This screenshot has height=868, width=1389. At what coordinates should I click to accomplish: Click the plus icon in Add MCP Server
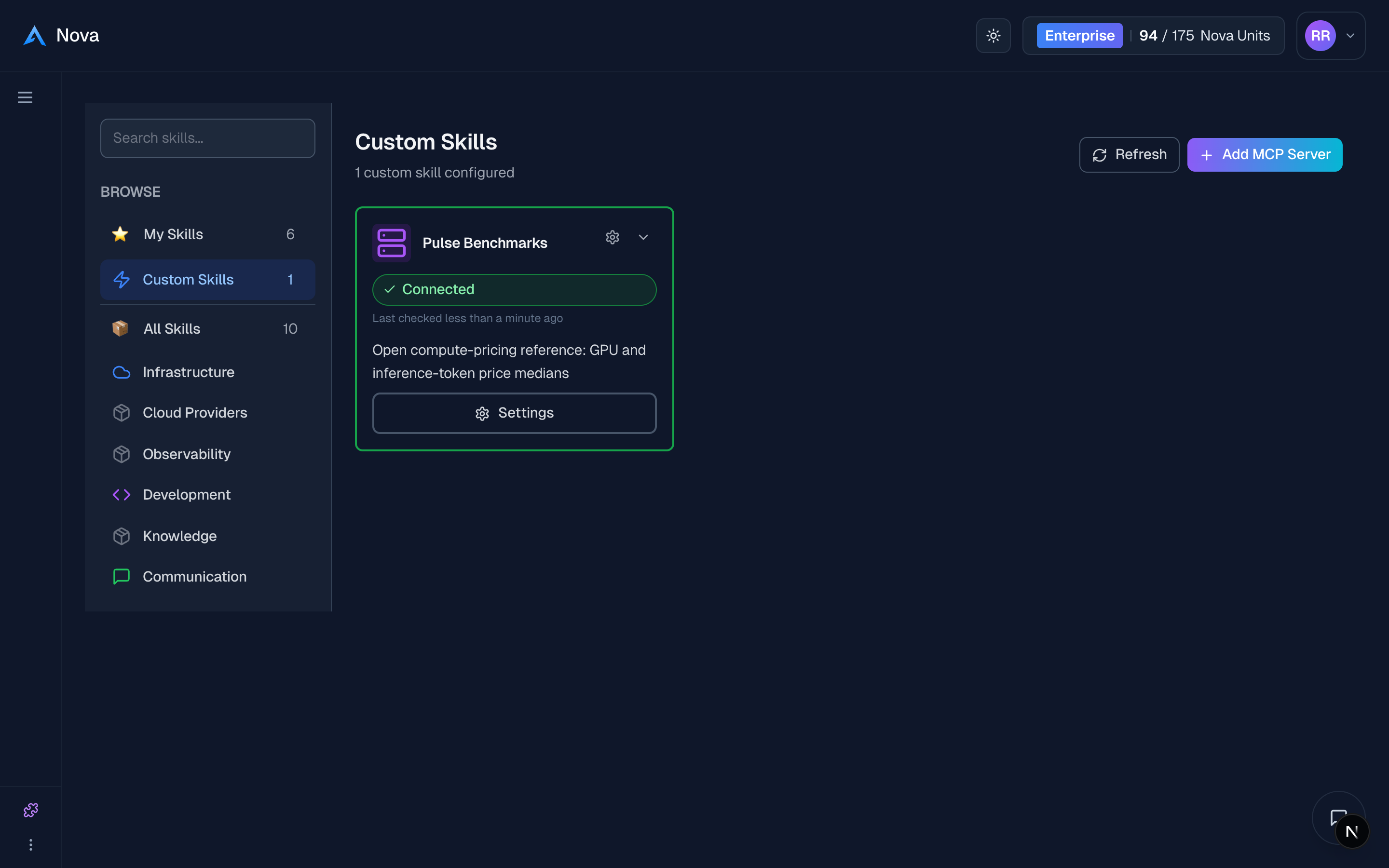coord(1207,155)
